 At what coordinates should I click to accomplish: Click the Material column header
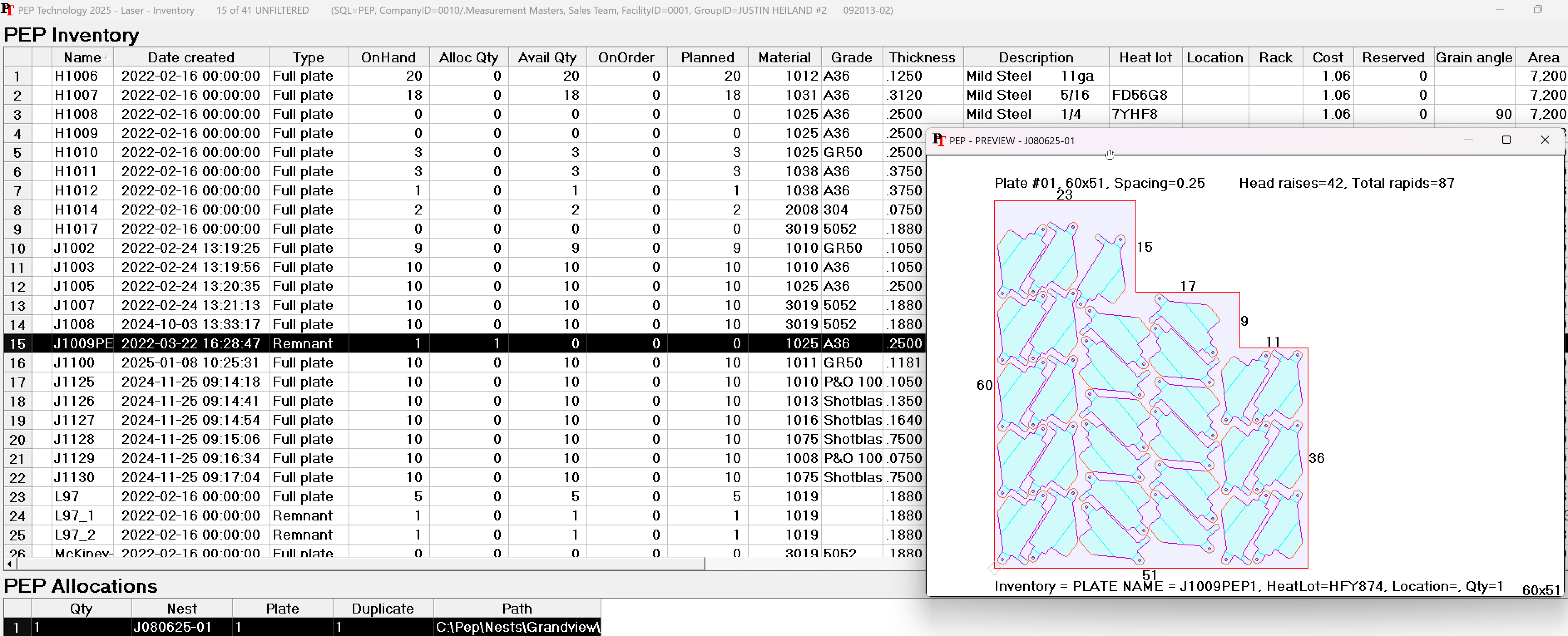coord(784,57)
